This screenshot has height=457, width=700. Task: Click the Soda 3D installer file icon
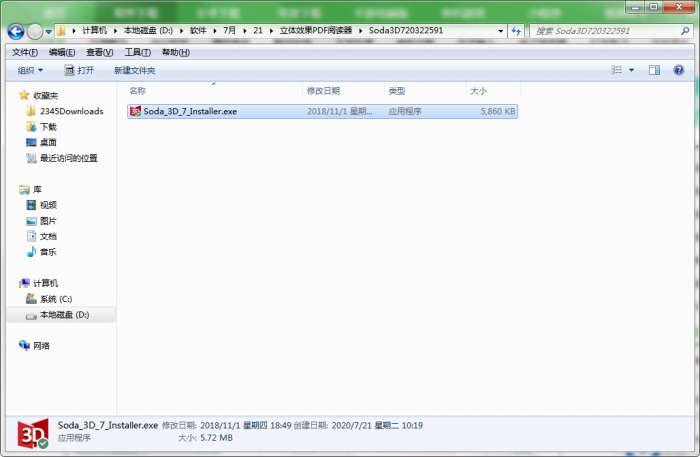click(x=135, y=111)
